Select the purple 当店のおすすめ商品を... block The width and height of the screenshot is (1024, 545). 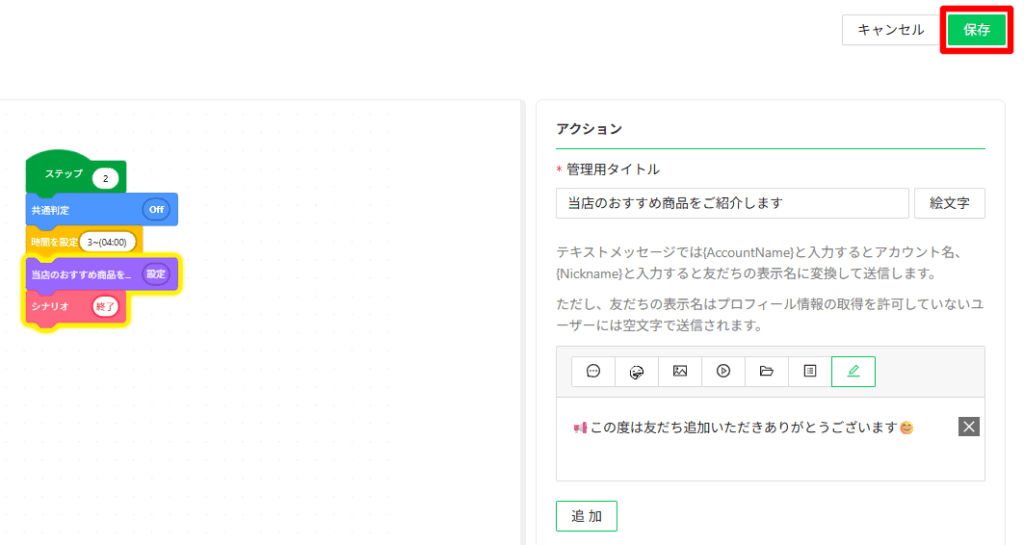101,274
